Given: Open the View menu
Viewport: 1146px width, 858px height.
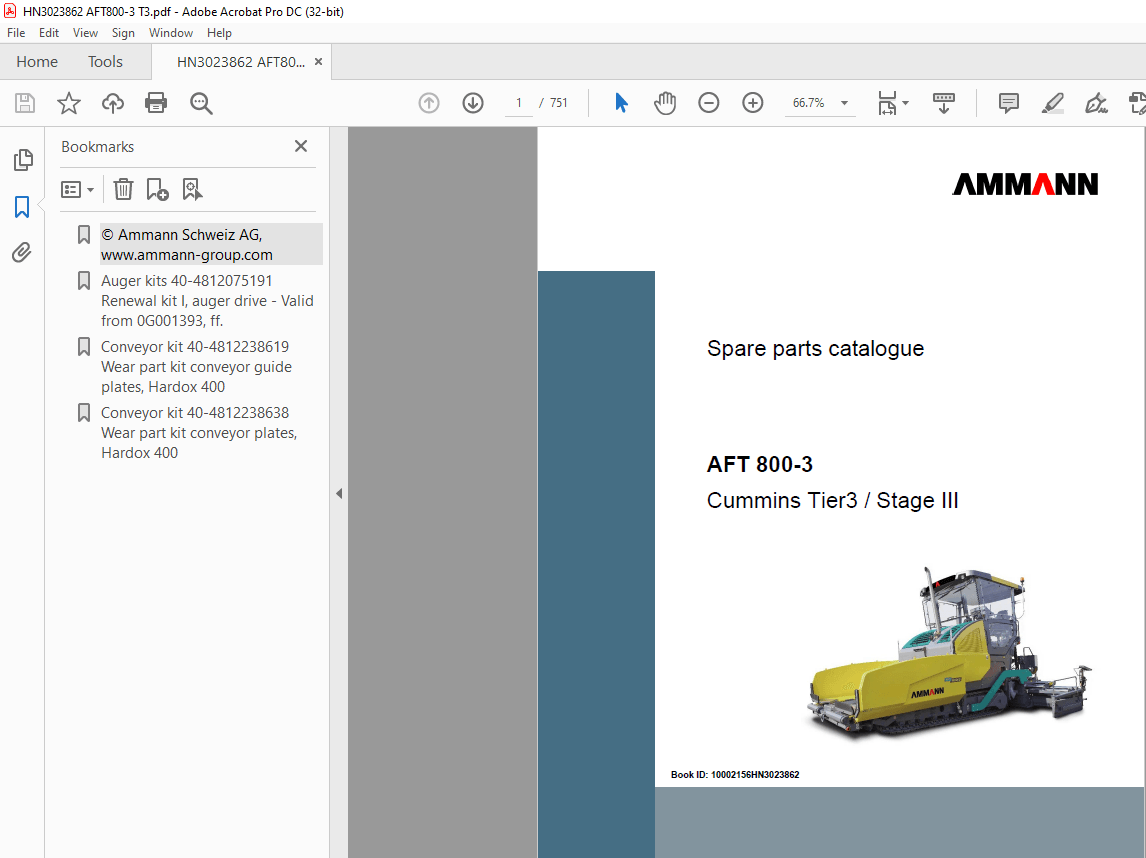Looking at the screenshot, I should coord(85,33).
